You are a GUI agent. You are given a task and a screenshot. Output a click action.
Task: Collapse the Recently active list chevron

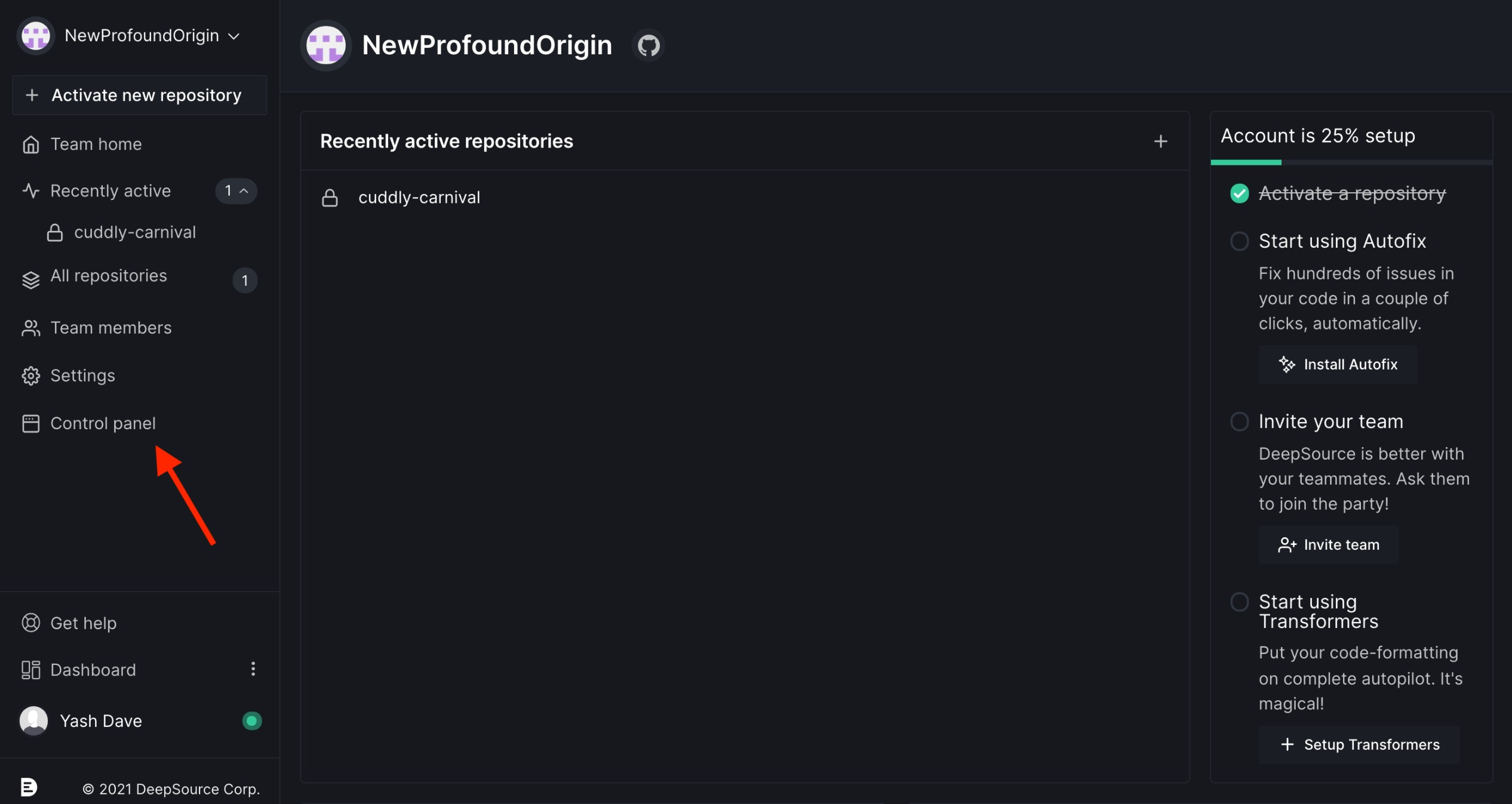(244, 191)
